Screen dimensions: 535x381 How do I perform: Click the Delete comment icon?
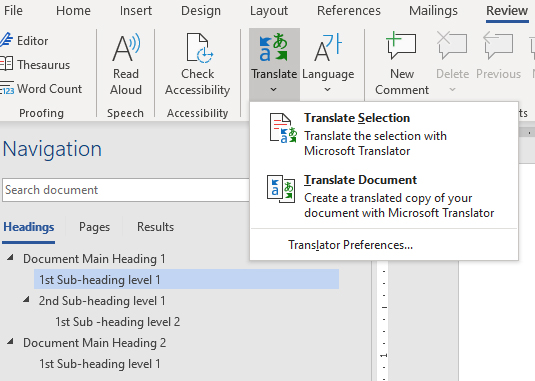[452, 46]
